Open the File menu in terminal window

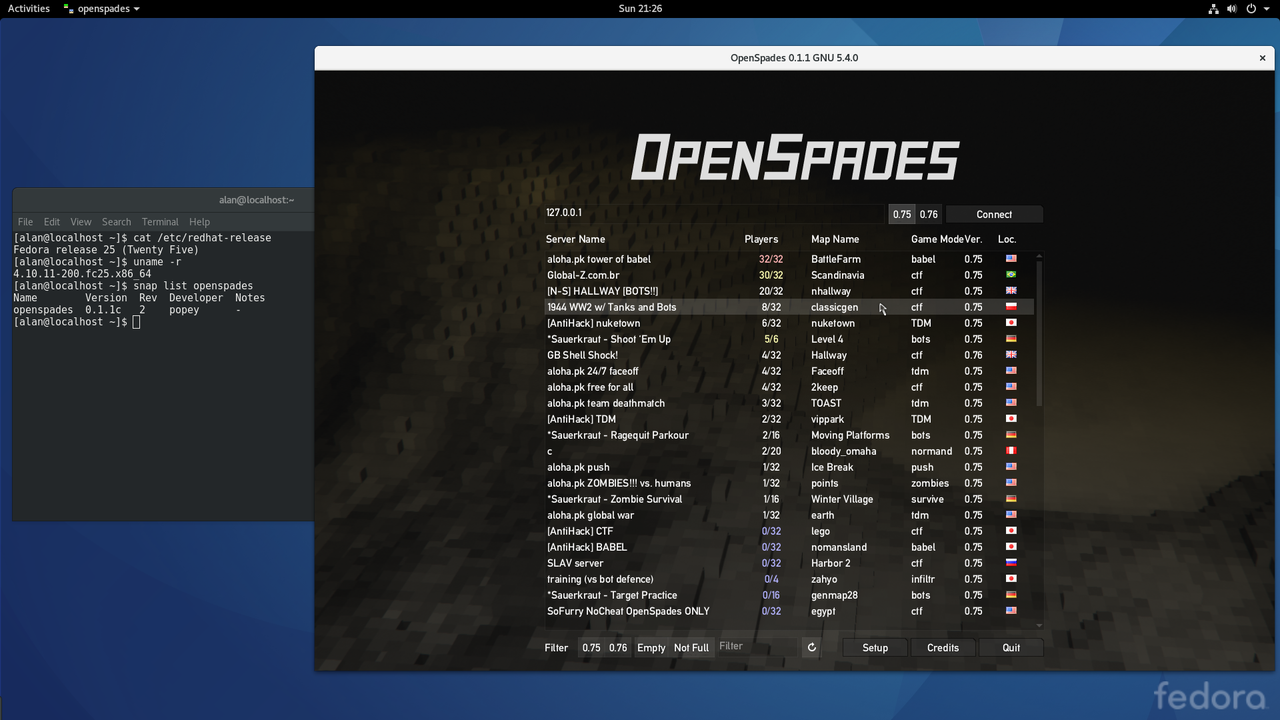(x=25, y=222)
